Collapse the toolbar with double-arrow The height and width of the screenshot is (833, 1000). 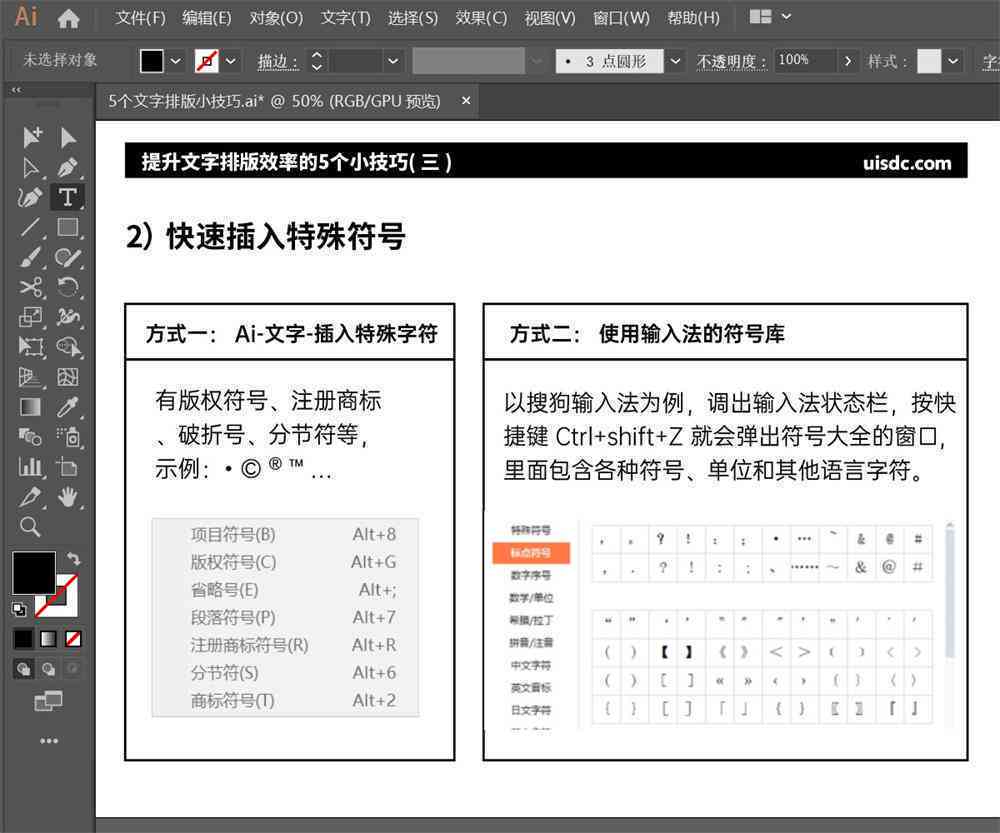pyautogui.click(x=16, y=90)
